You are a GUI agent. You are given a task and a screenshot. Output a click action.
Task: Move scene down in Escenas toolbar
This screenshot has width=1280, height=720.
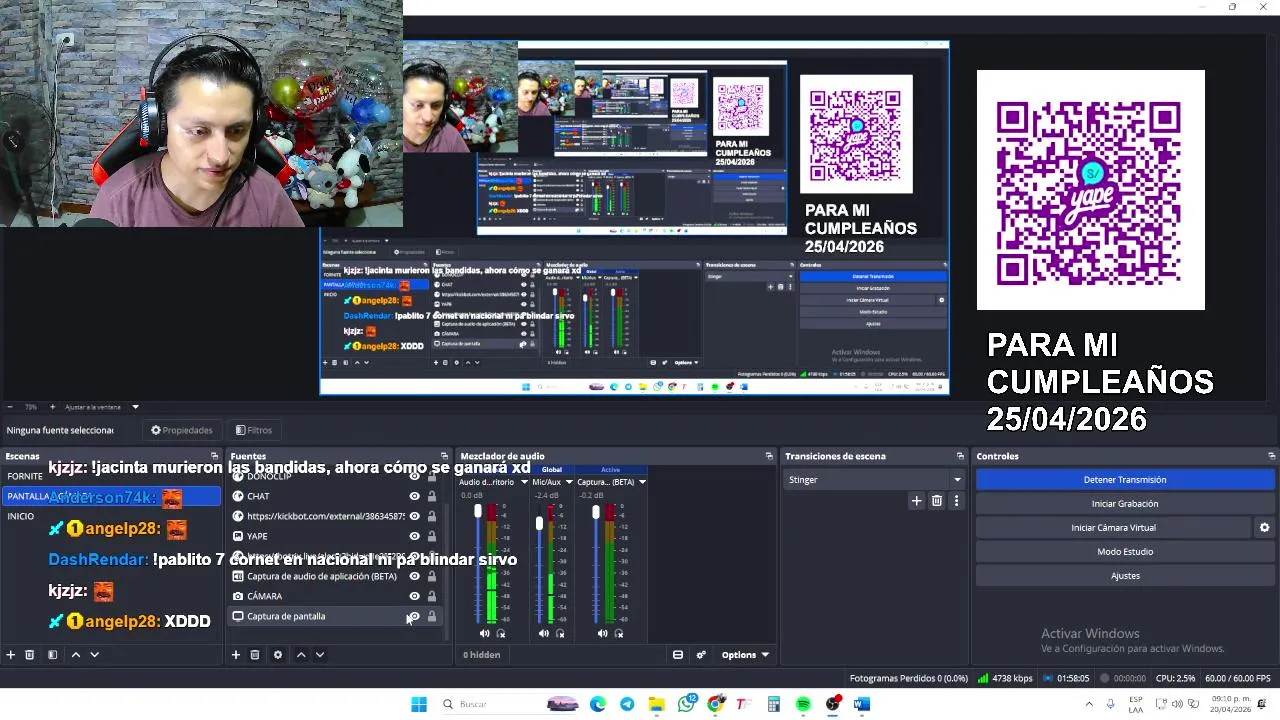pos(94,655)
